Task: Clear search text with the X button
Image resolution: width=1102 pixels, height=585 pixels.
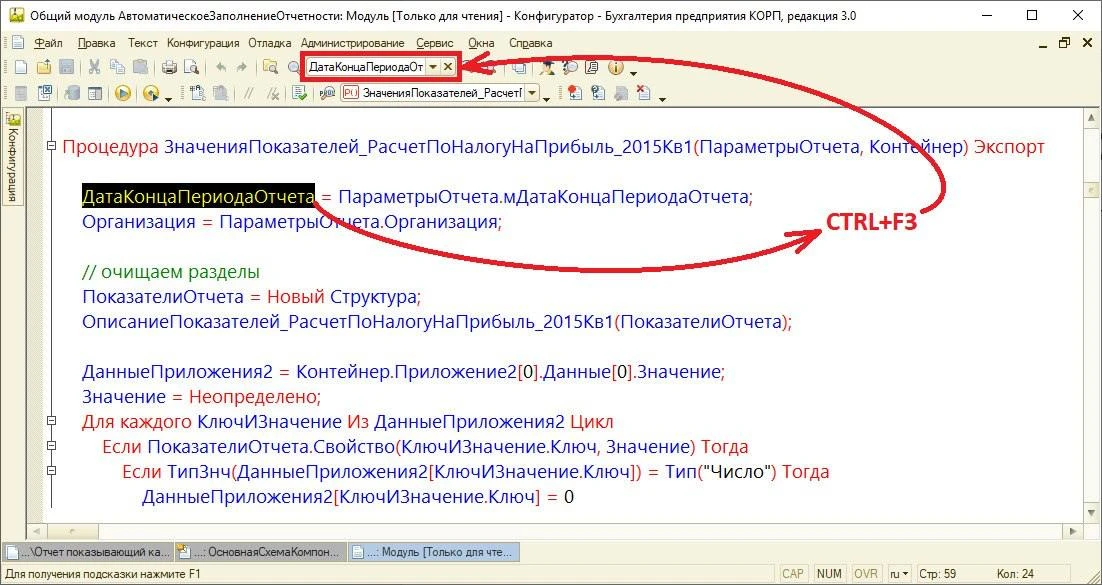Action: (448, 67)
